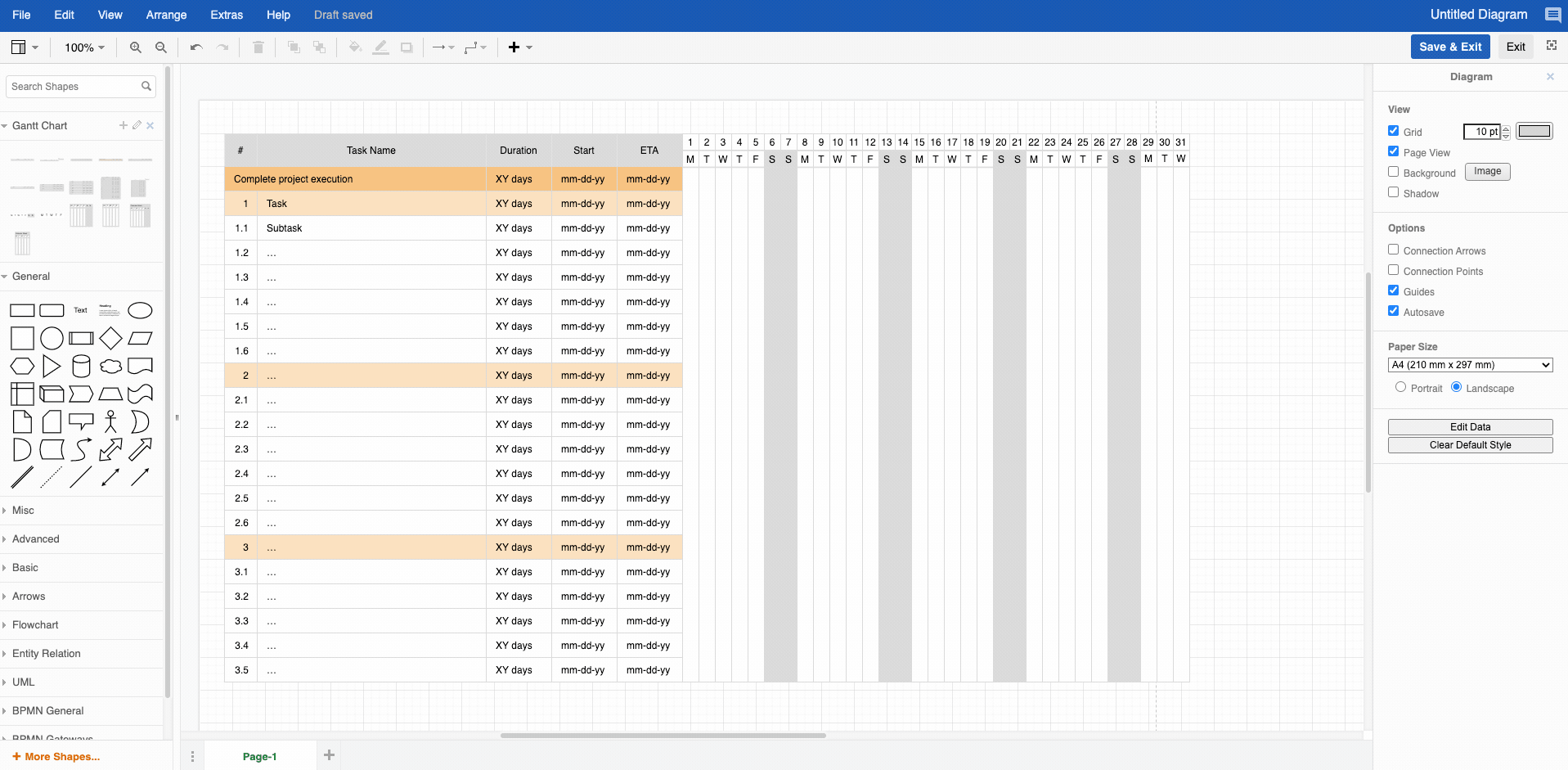The height and width of the screenshot is (770, 1568).
Task: Click the Line Color pencil icon
Action: [x=380, y=47]
